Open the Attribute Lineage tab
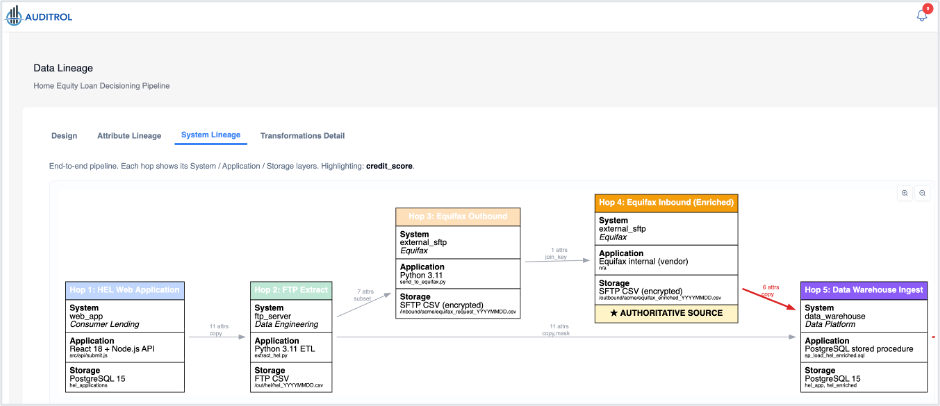Viewport: 940px width, 406px height. tap(129, 136)
